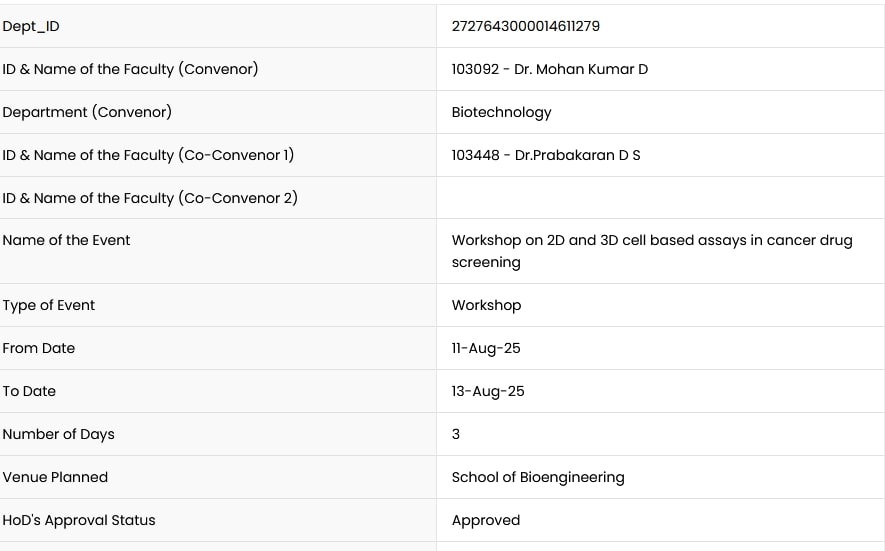The height and width of the screenshot is (551, 885).
Task: Click the To Date value 13-Aug-25
Action: (x=487, y=391)
